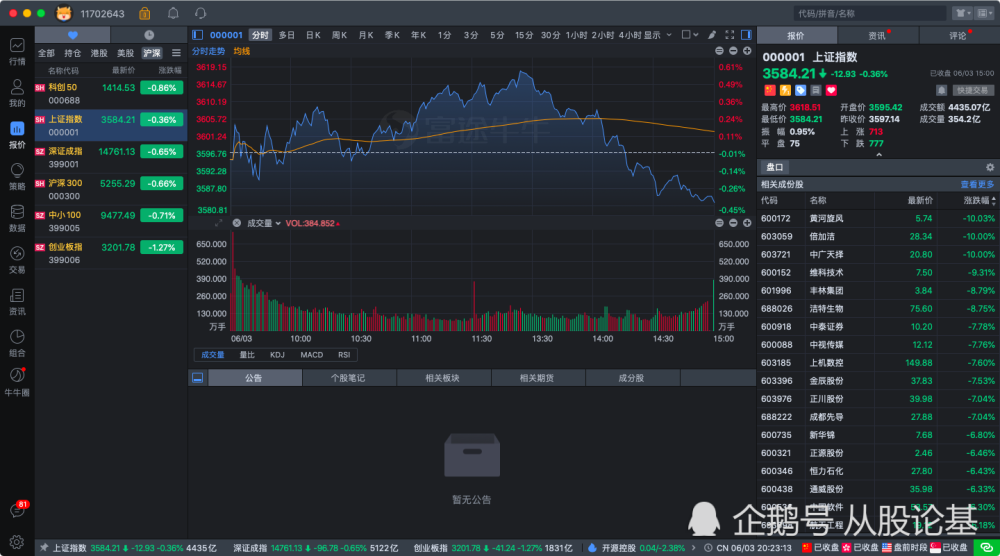Image resolution: width=1000 pixels, height=556 pixels.
Task: Switch to the 日K chart tab
Action: (x=313, y=35)
